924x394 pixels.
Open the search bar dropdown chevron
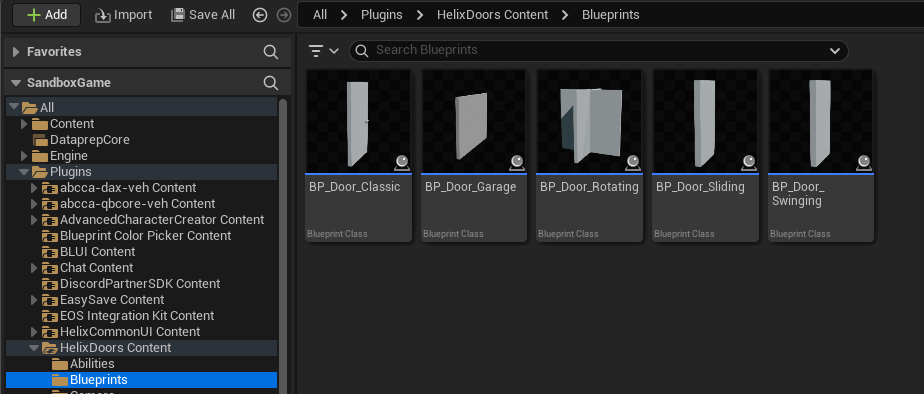coord(834,51)
